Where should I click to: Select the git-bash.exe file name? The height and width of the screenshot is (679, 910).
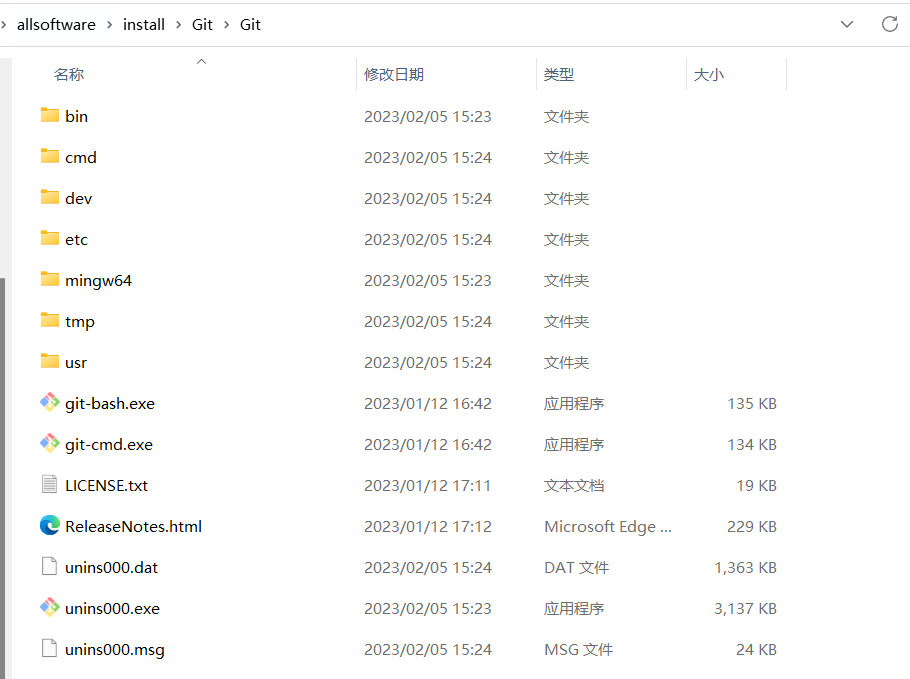(x=110, y=404)
